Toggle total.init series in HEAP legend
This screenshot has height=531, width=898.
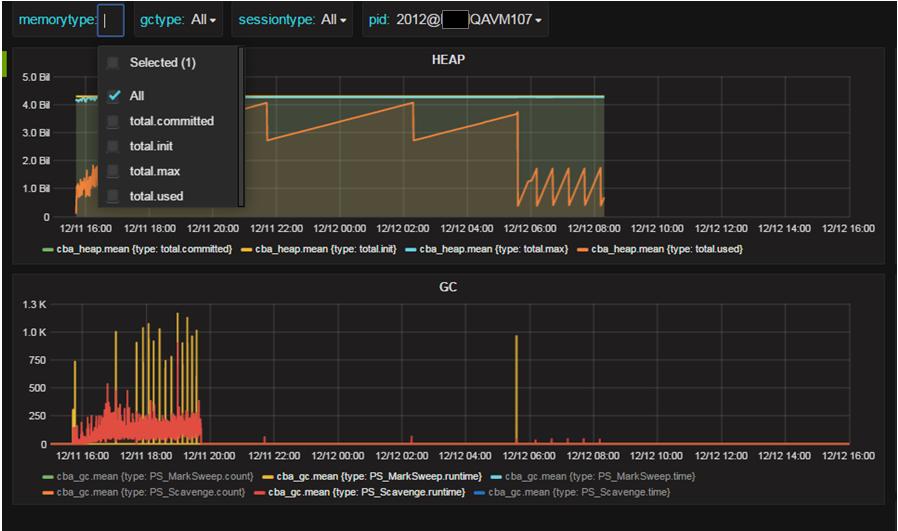[326, 249]
